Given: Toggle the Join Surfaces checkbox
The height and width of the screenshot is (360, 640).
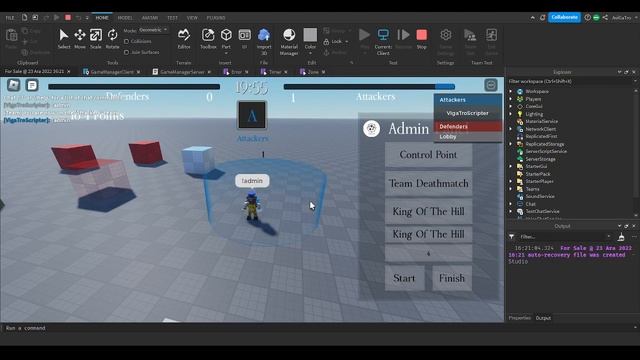Looking at the screenshot, I should click(x=126, y=52).
